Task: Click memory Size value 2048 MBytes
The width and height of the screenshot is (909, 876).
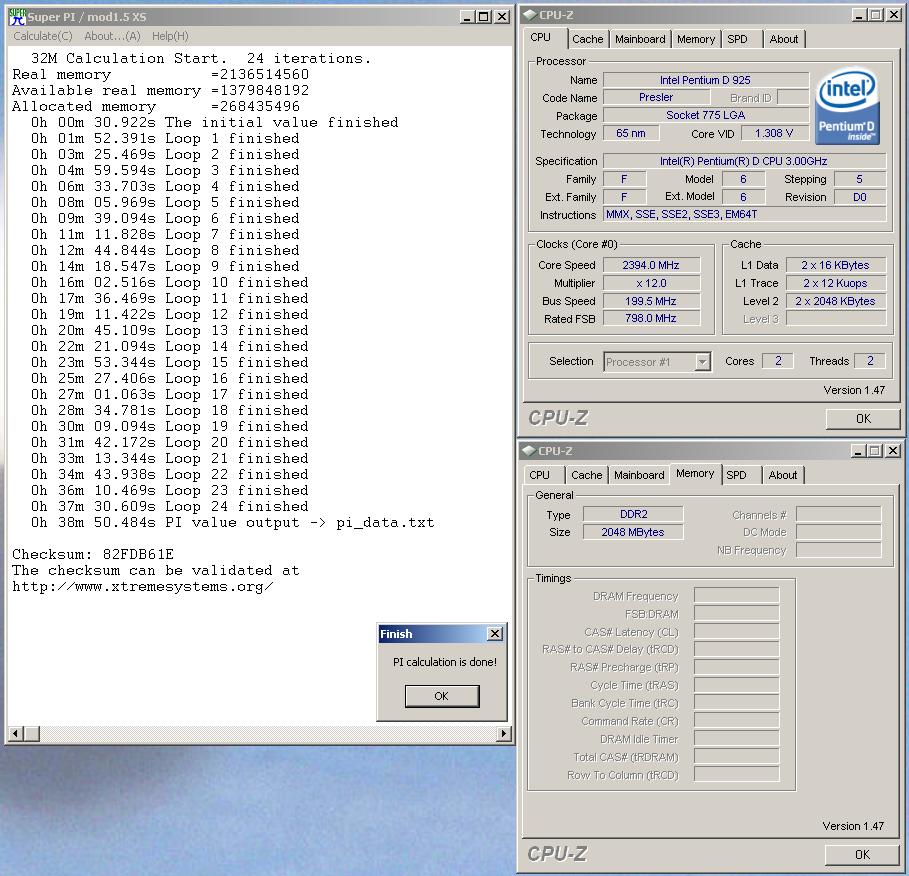Action: click(633, 532)
